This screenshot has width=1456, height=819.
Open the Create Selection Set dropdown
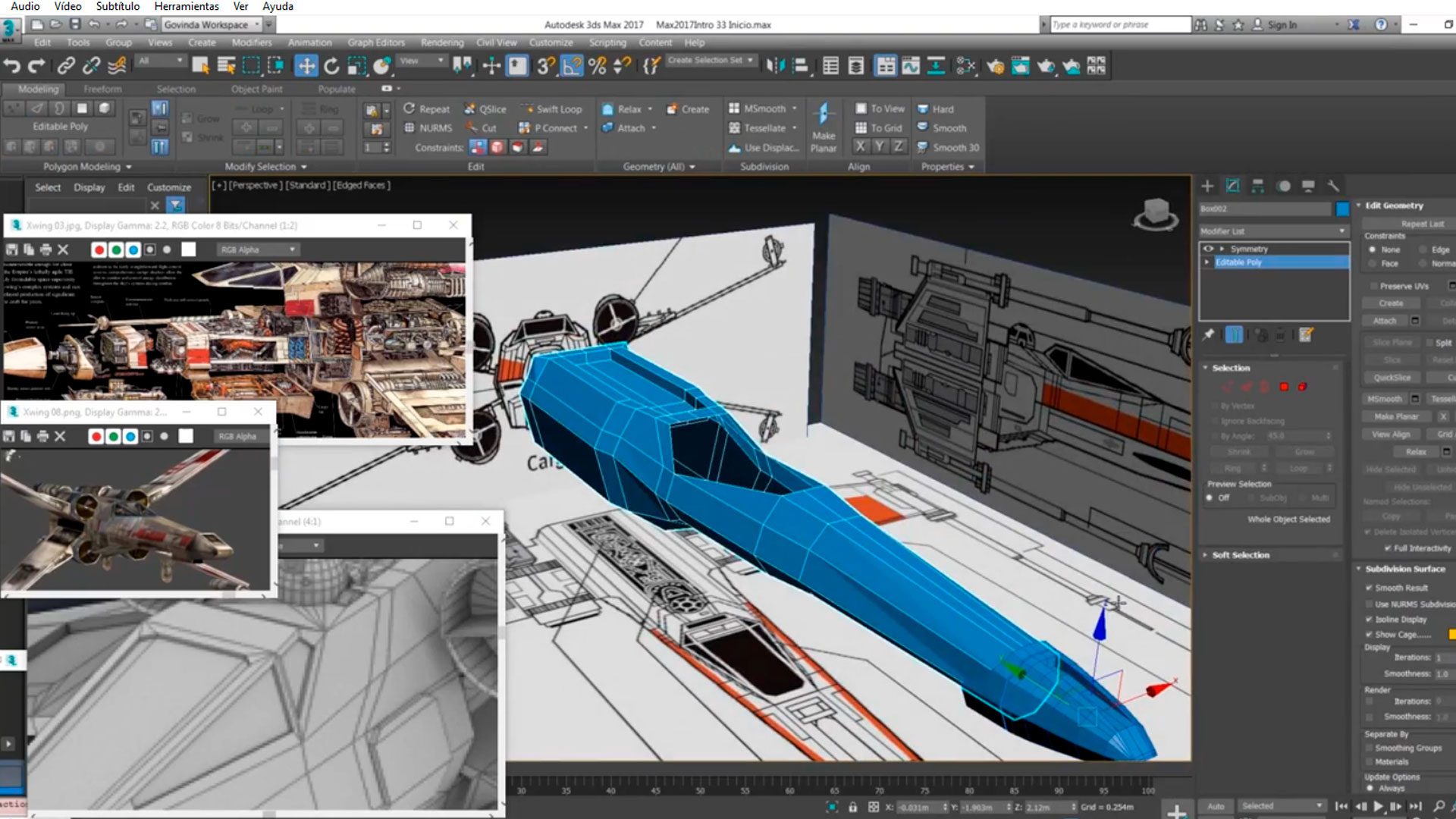[x=711, y=61]
